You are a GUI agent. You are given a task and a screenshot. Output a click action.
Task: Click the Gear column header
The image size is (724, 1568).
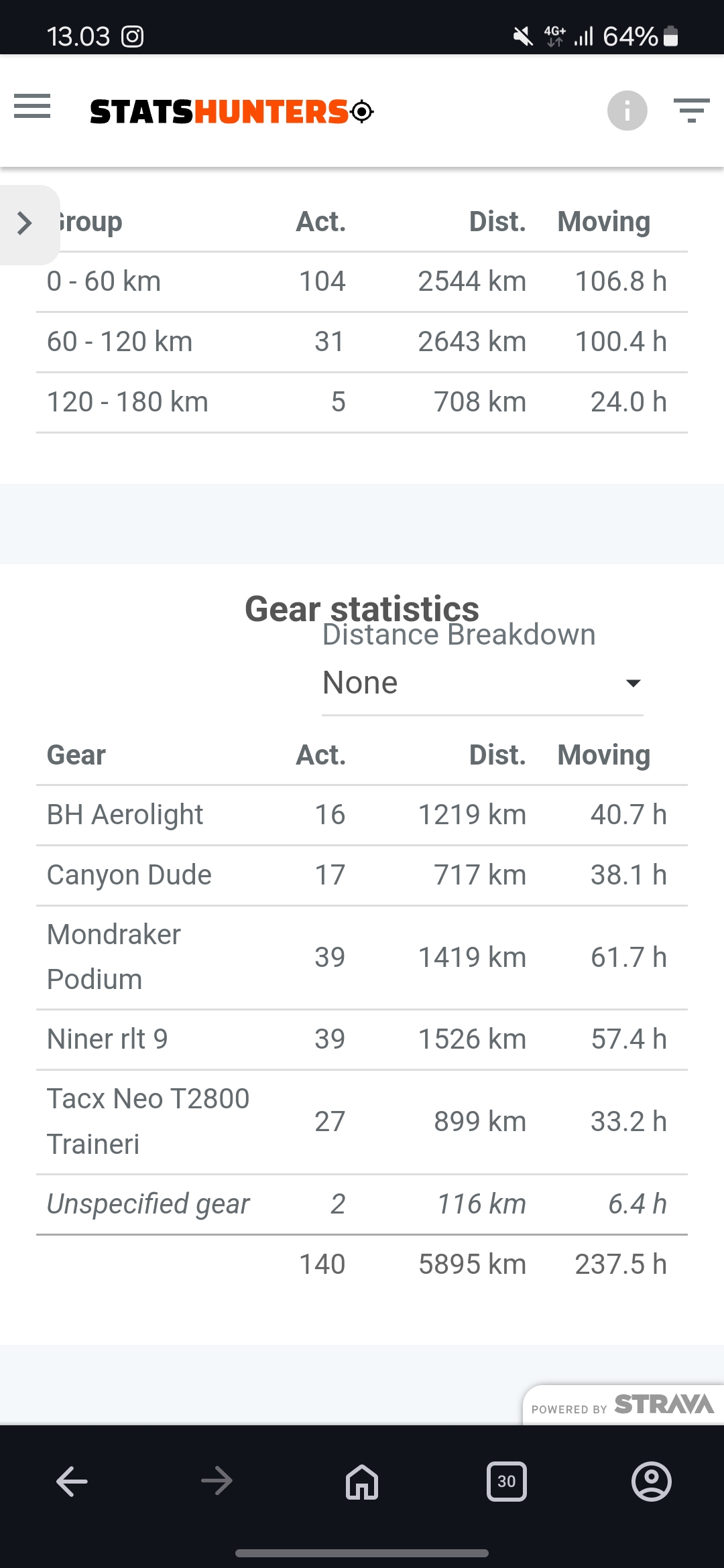(x=76, y=755)
